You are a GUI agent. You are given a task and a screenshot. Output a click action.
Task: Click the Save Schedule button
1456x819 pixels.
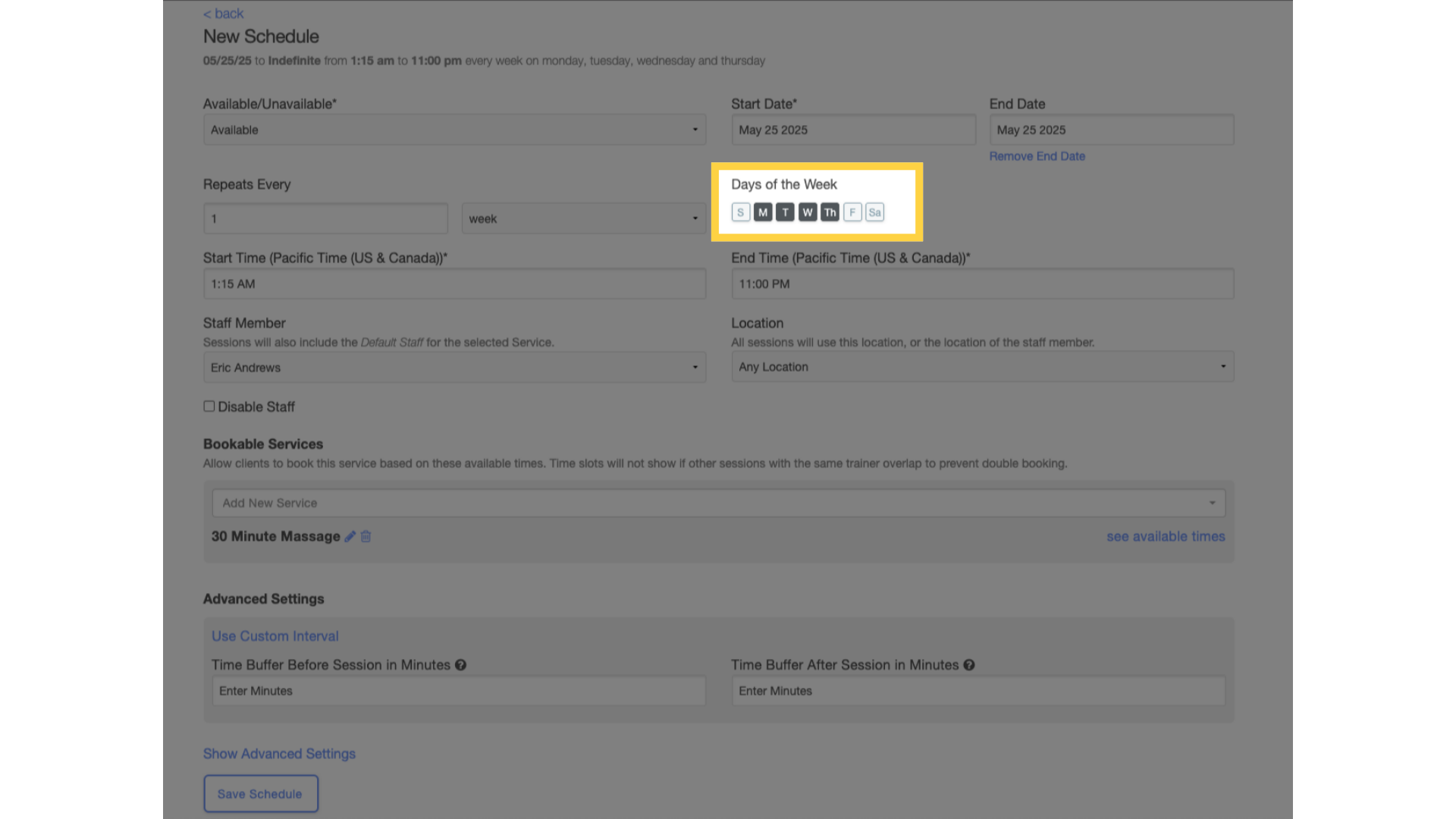[x=261, y=793]
